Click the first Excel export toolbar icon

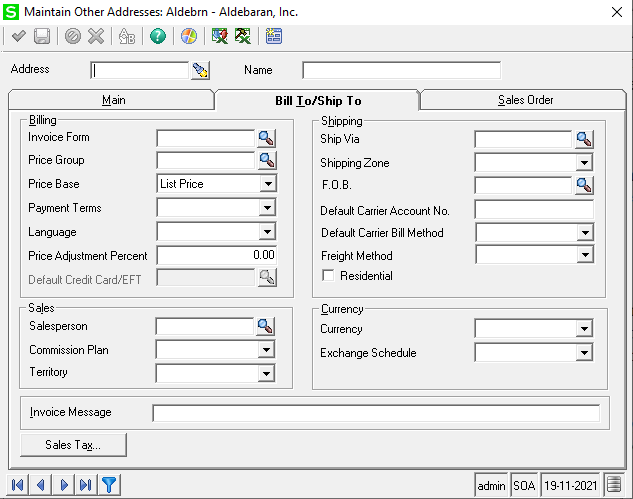tap(220, 36)
